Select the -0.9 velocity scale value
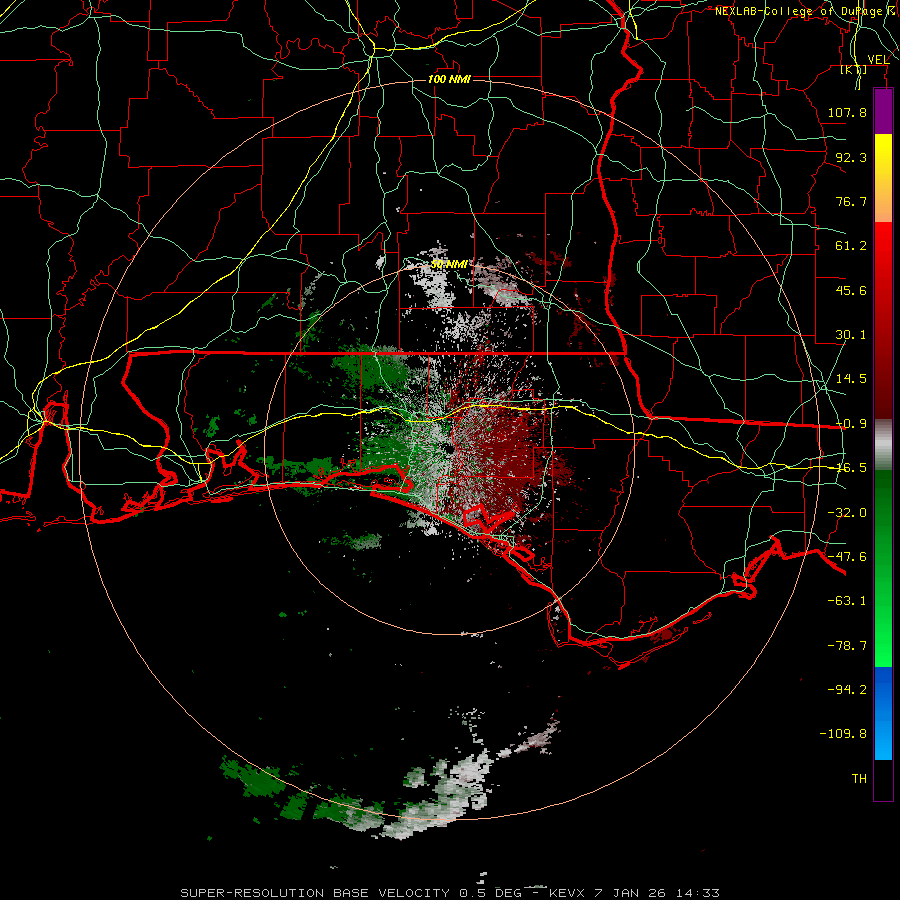 [x=851, y=424]
